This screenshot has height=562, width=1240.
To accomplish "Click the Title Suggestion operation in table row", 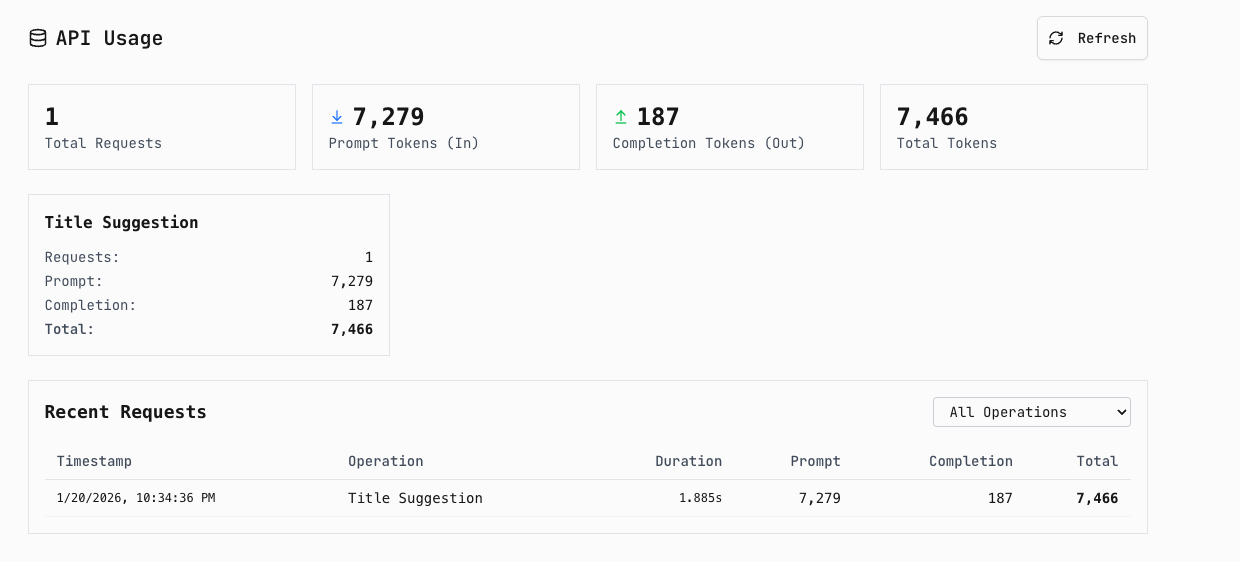I will (x=415, y=498).
